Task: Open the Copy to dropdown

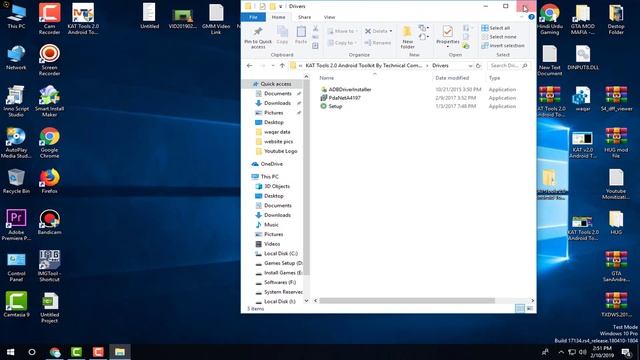Action: tap(342, 42)
